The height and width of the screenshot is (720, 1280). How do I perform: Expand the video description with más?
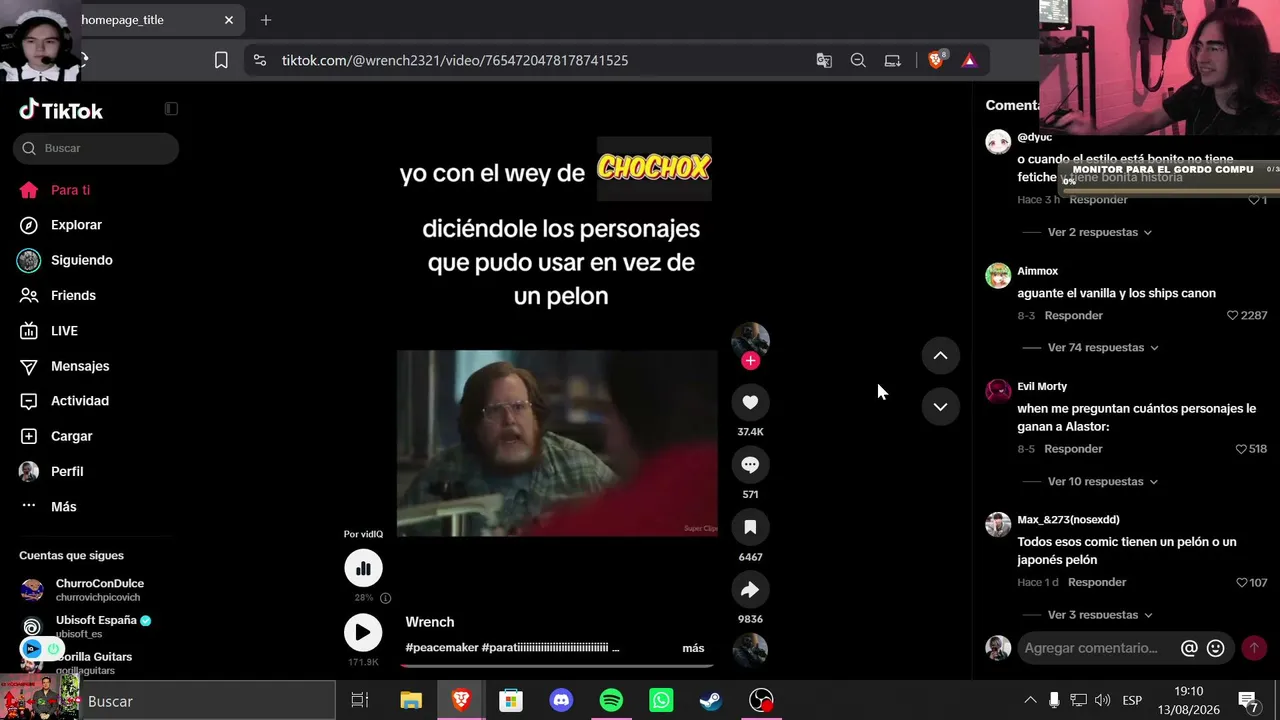[693, 648]
